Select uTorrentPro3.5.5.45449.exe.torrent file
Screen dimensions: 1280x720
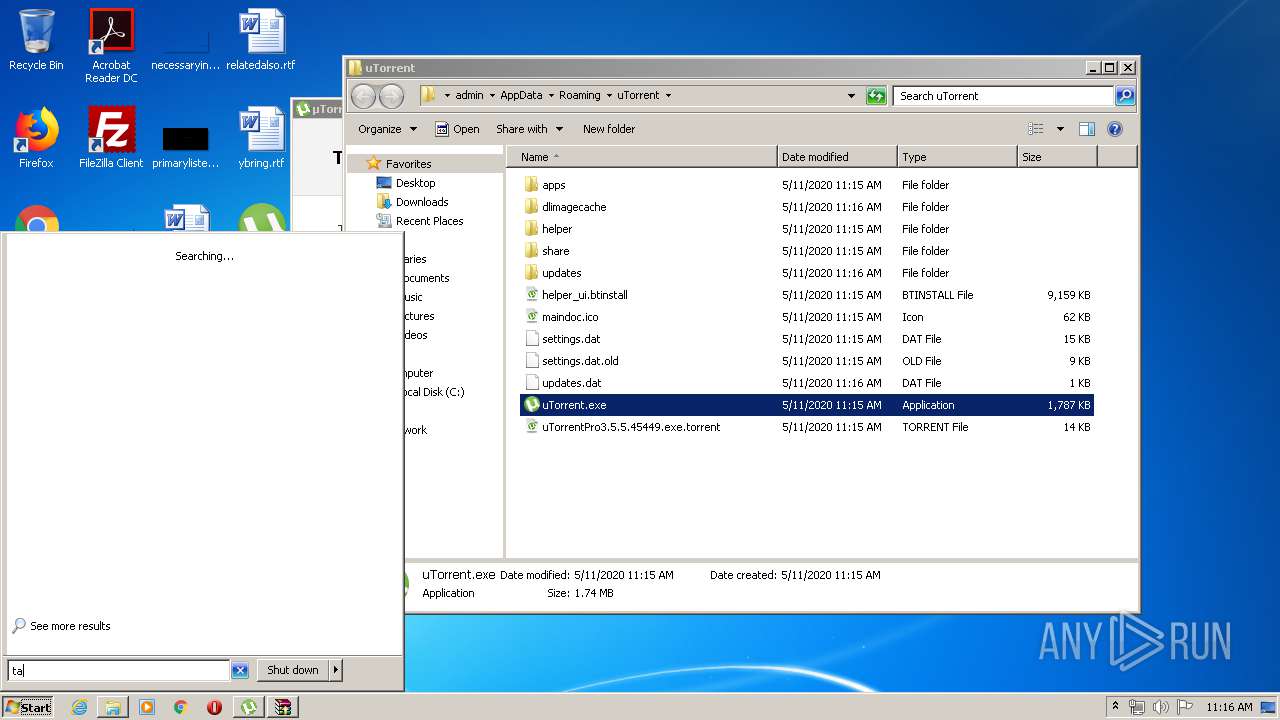622,427
